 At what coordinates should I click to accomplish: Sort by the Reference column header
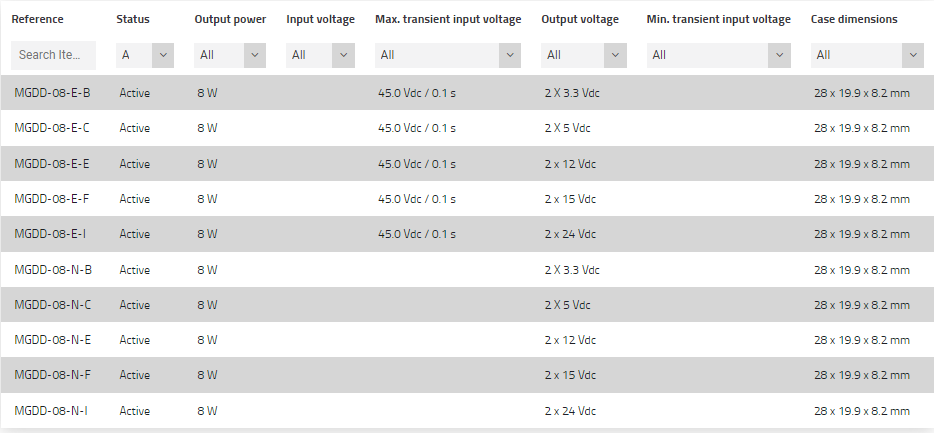point(37,19)
